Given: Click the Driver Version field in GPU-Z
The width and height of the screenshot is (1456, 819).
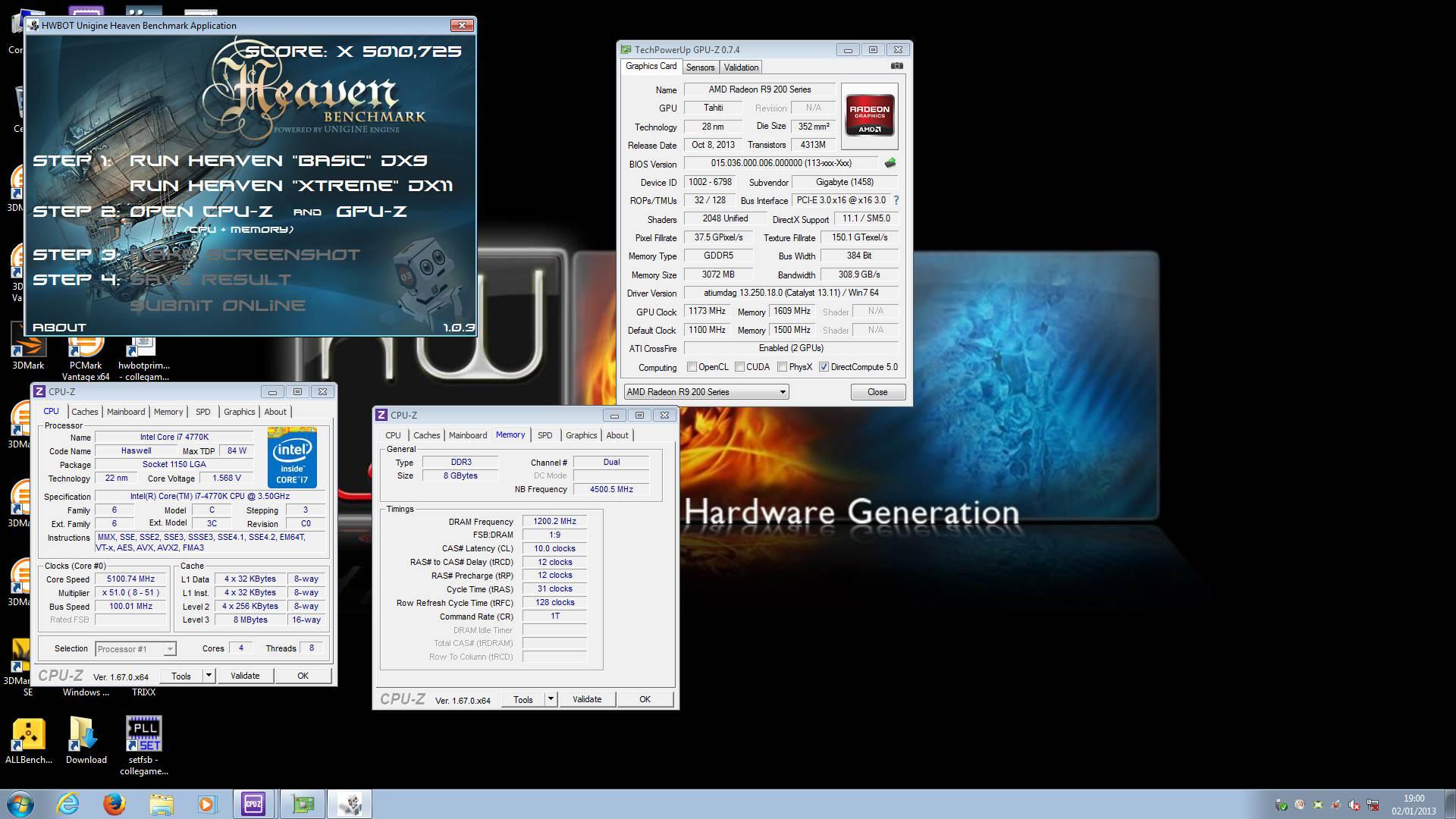Looking at the screenshot, I should pyautogui.click(x=791, y=293).
